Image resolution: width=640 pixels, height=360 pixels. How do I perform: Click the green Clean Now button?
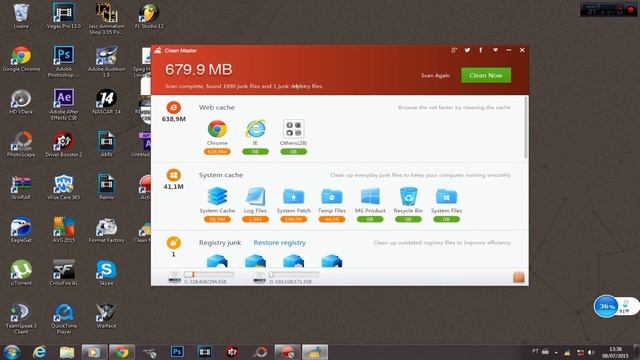pos(486,75)
